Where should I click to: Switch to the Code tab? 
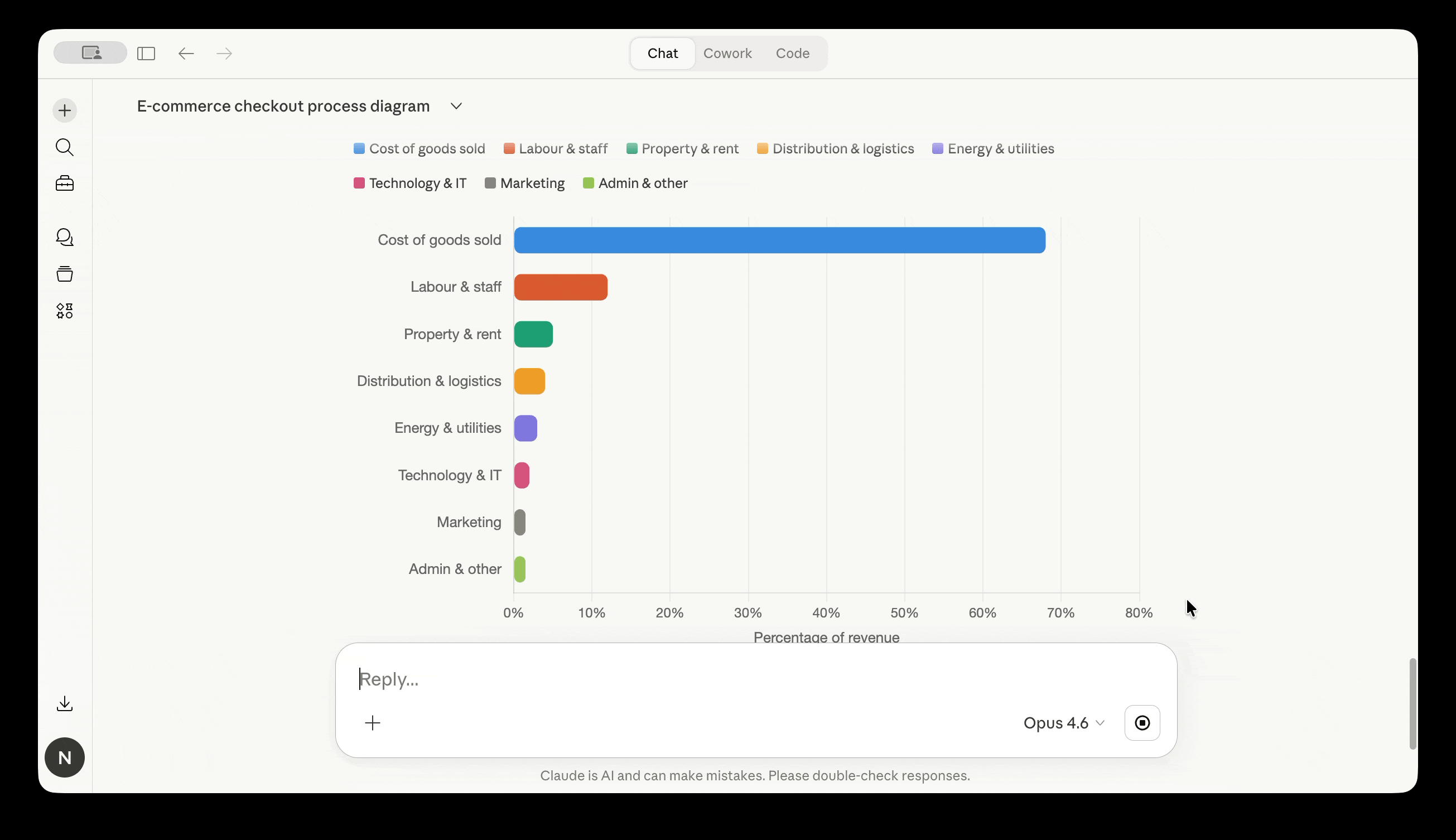click(792, 54)
